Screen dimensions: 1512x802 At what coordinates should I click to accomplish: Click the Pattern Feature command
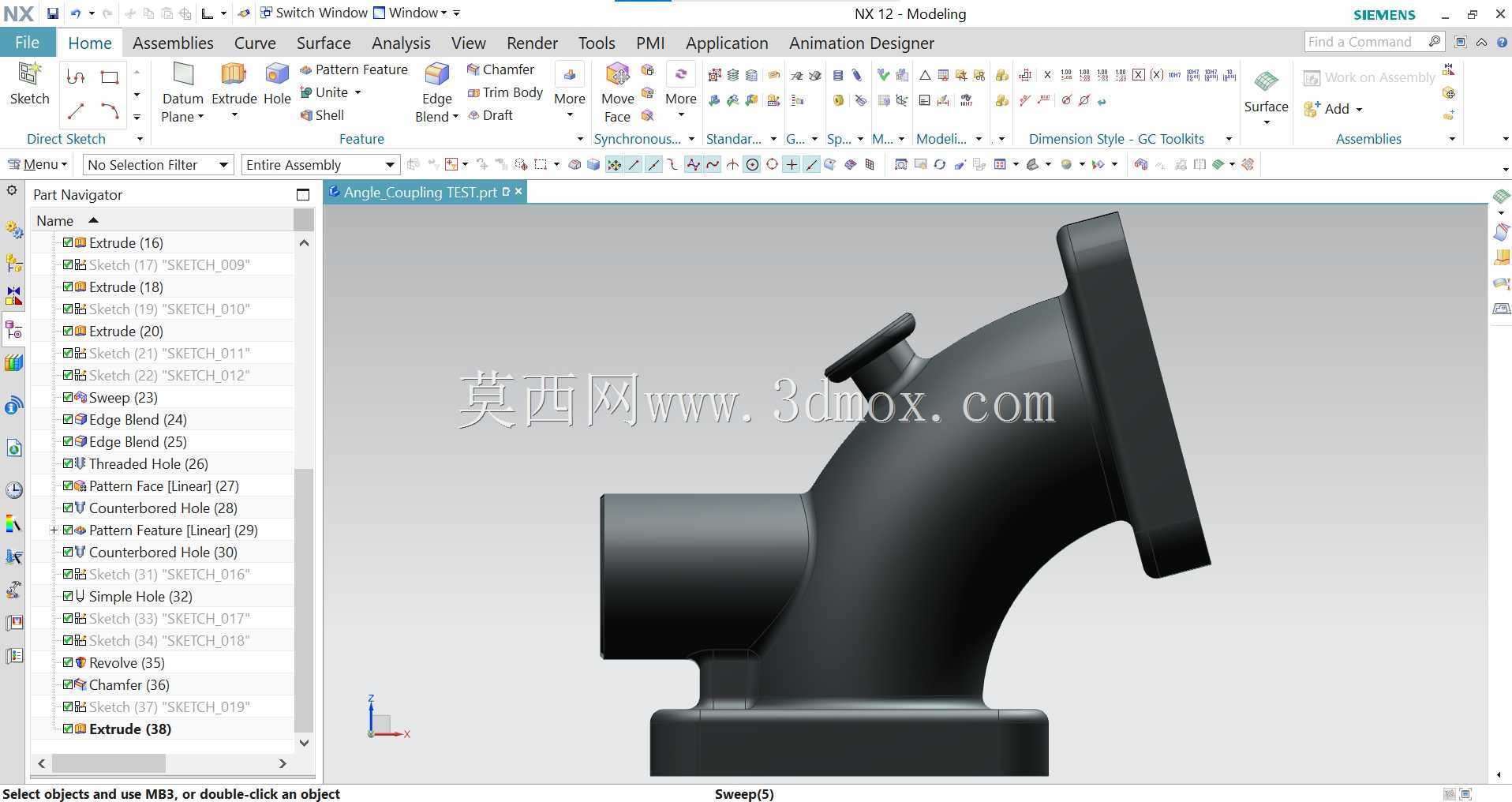pyautogui.click(x=354, y=69)
